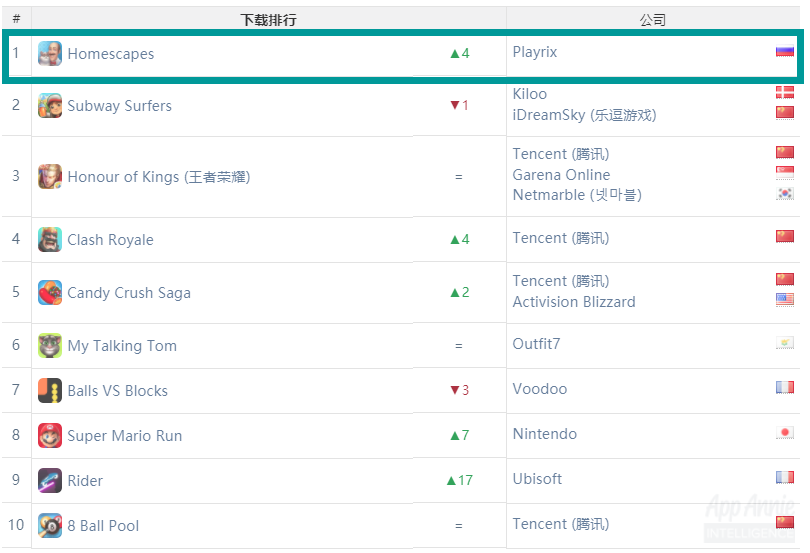Open the Garena Online company link

[561, 175]
